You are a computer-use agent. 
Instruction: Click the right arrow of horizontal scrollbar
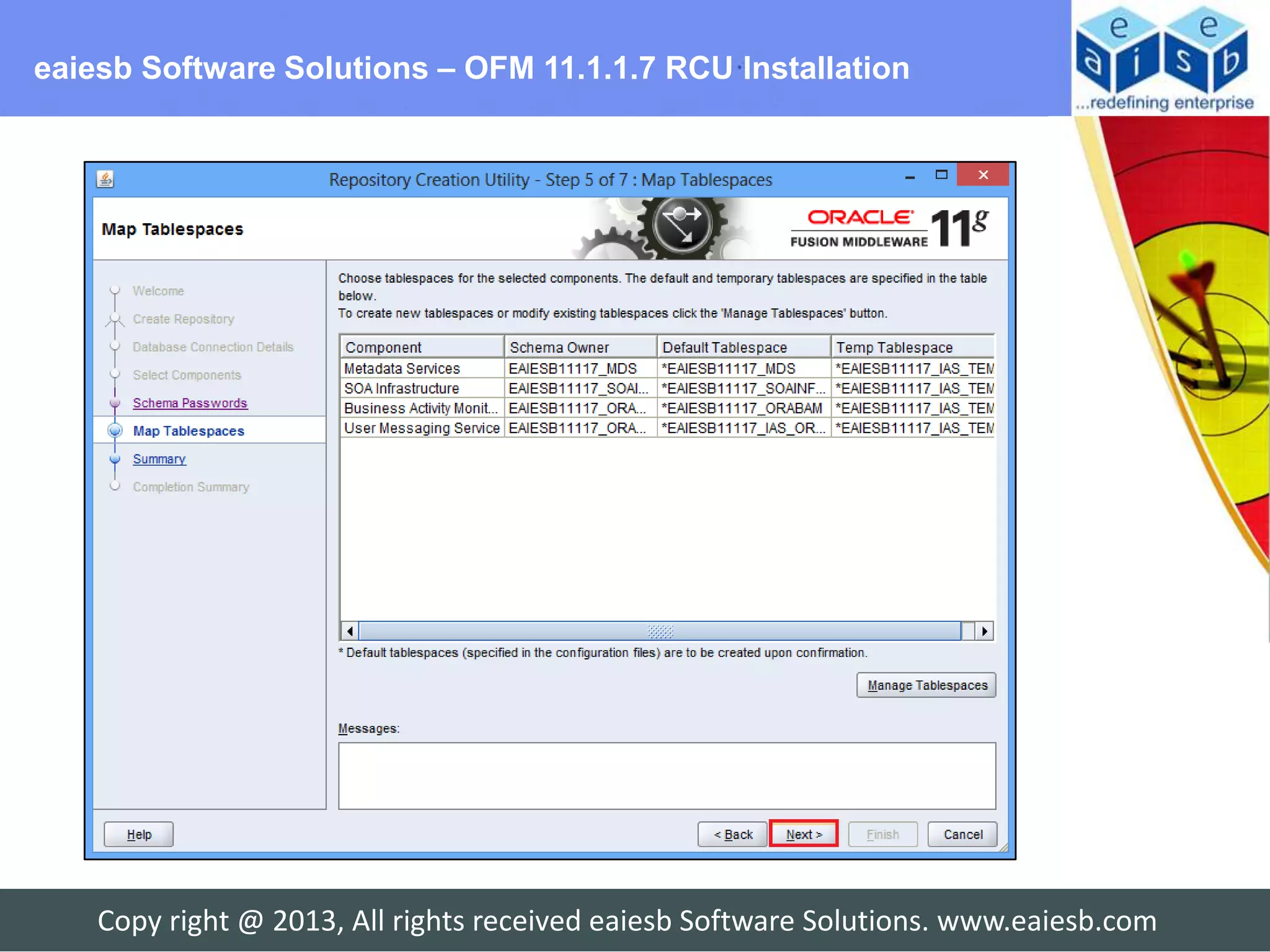985,631
